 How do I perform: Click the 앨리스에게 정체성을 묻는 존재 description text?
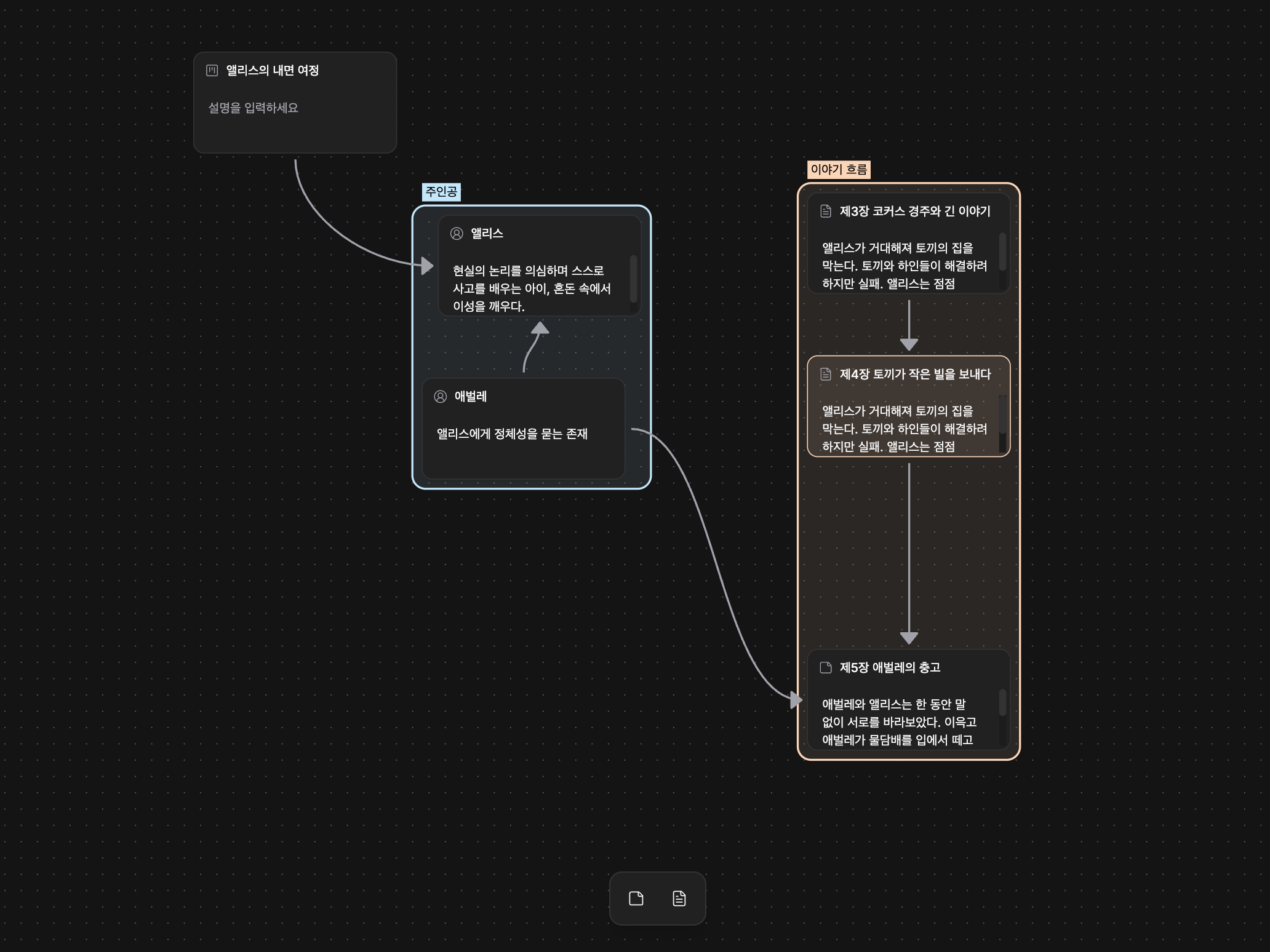[512, 434]
